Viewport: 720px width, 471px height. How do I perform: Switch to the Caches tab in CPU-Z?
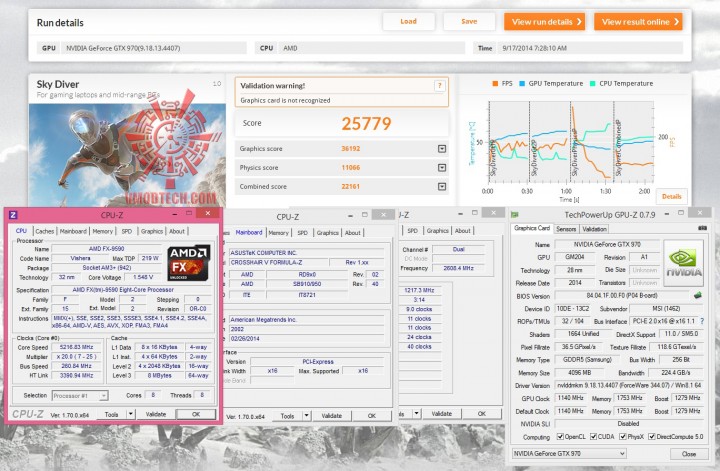pyautogui.click(x=45, y=231)
